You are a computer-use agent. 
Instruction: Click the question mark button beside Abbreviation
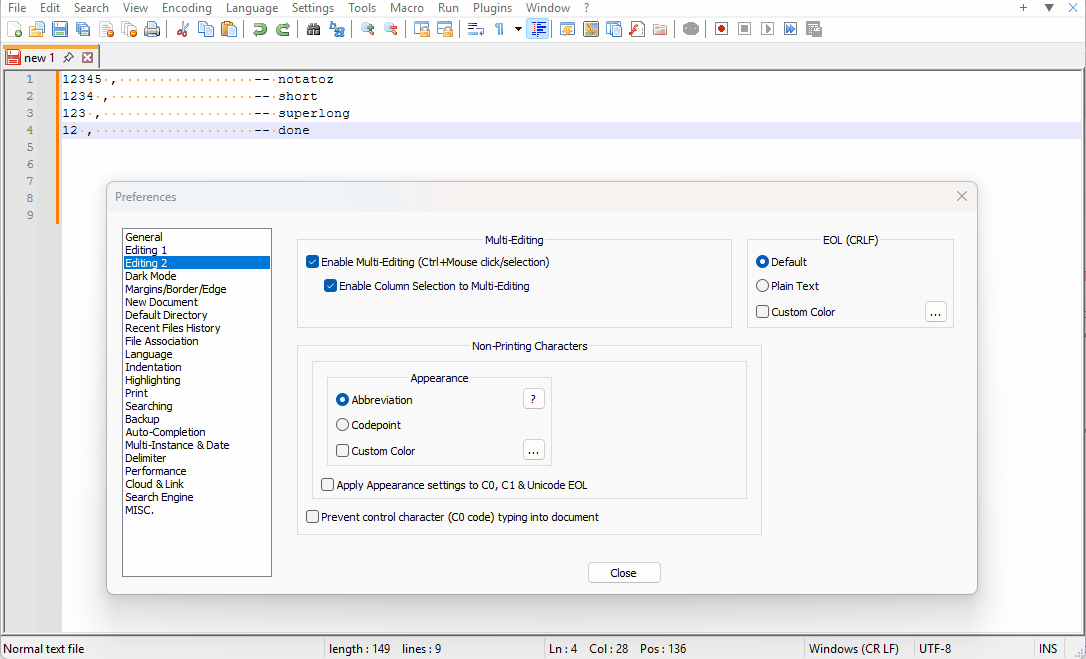pyautogui.click(x=533, y=399)
